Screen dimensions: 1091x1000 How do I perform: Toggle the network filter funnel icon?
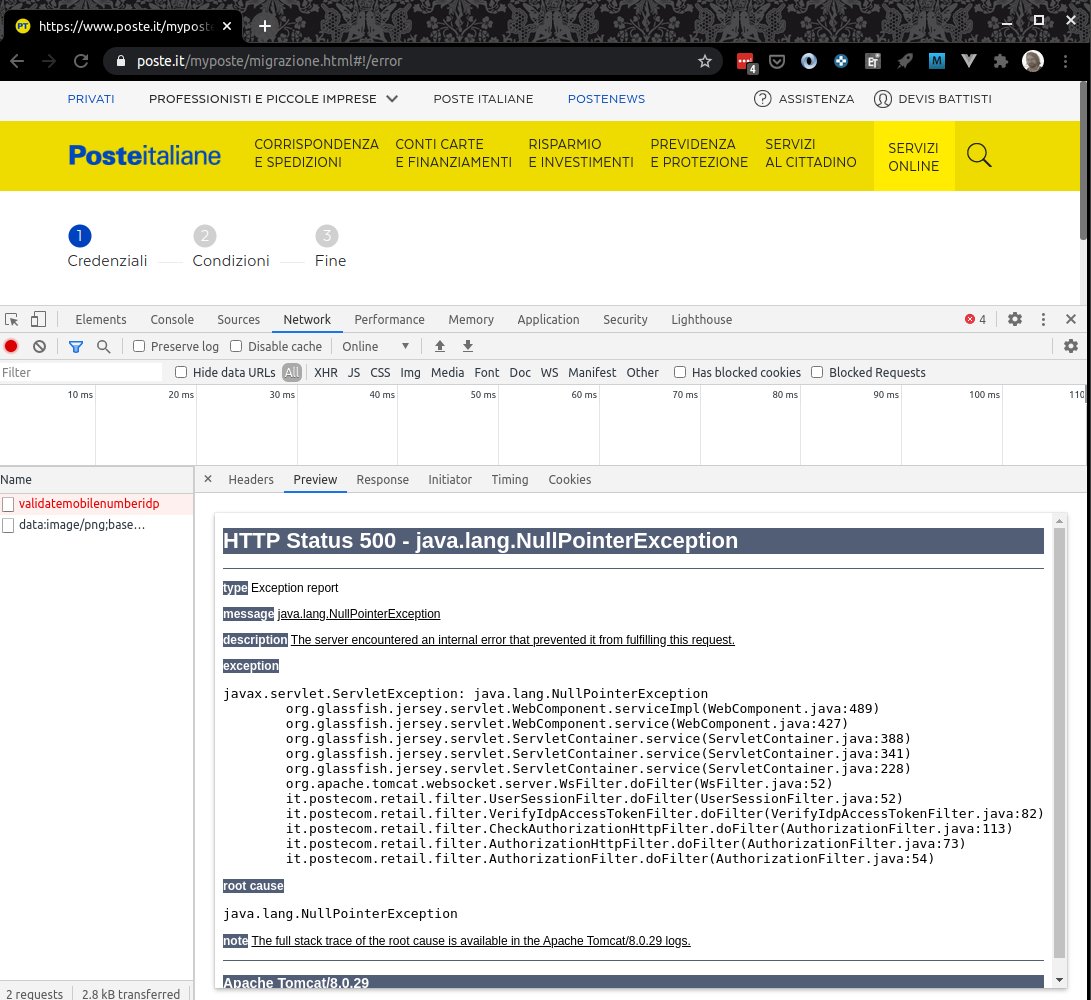(76, 346)
